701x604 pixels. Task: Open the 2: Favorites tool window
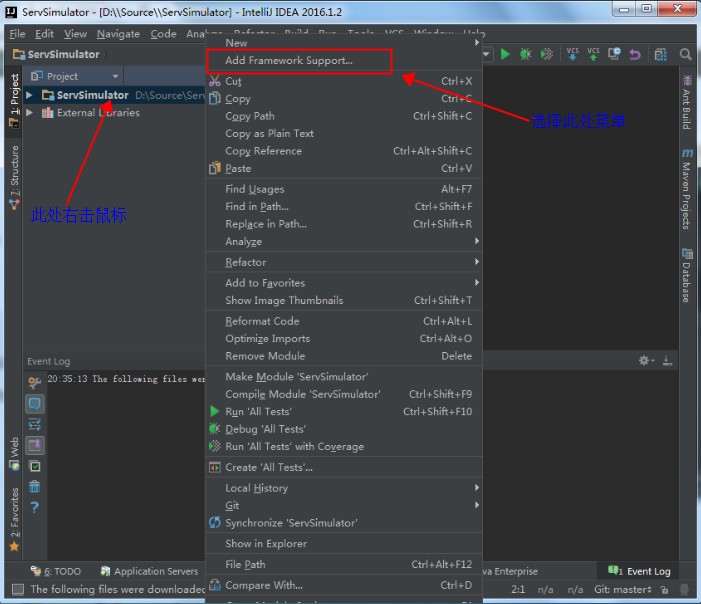[14, 520]
